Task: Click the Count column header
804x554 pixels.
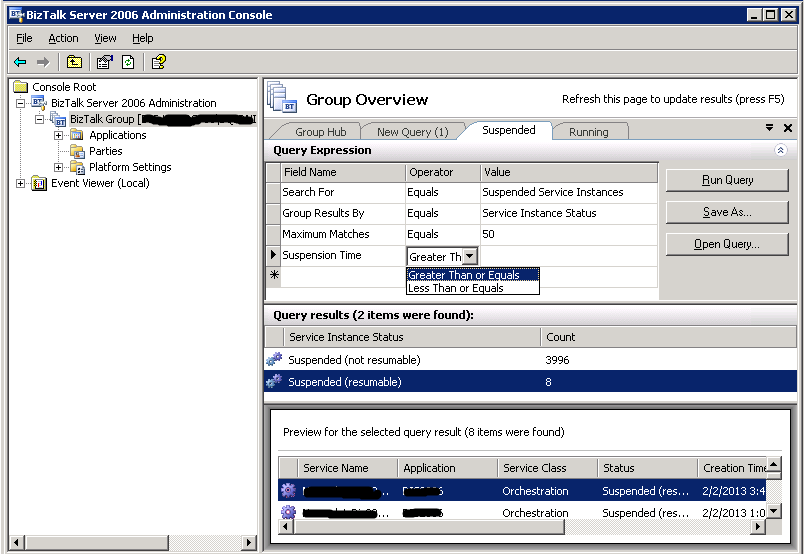Action: [668, 337]
